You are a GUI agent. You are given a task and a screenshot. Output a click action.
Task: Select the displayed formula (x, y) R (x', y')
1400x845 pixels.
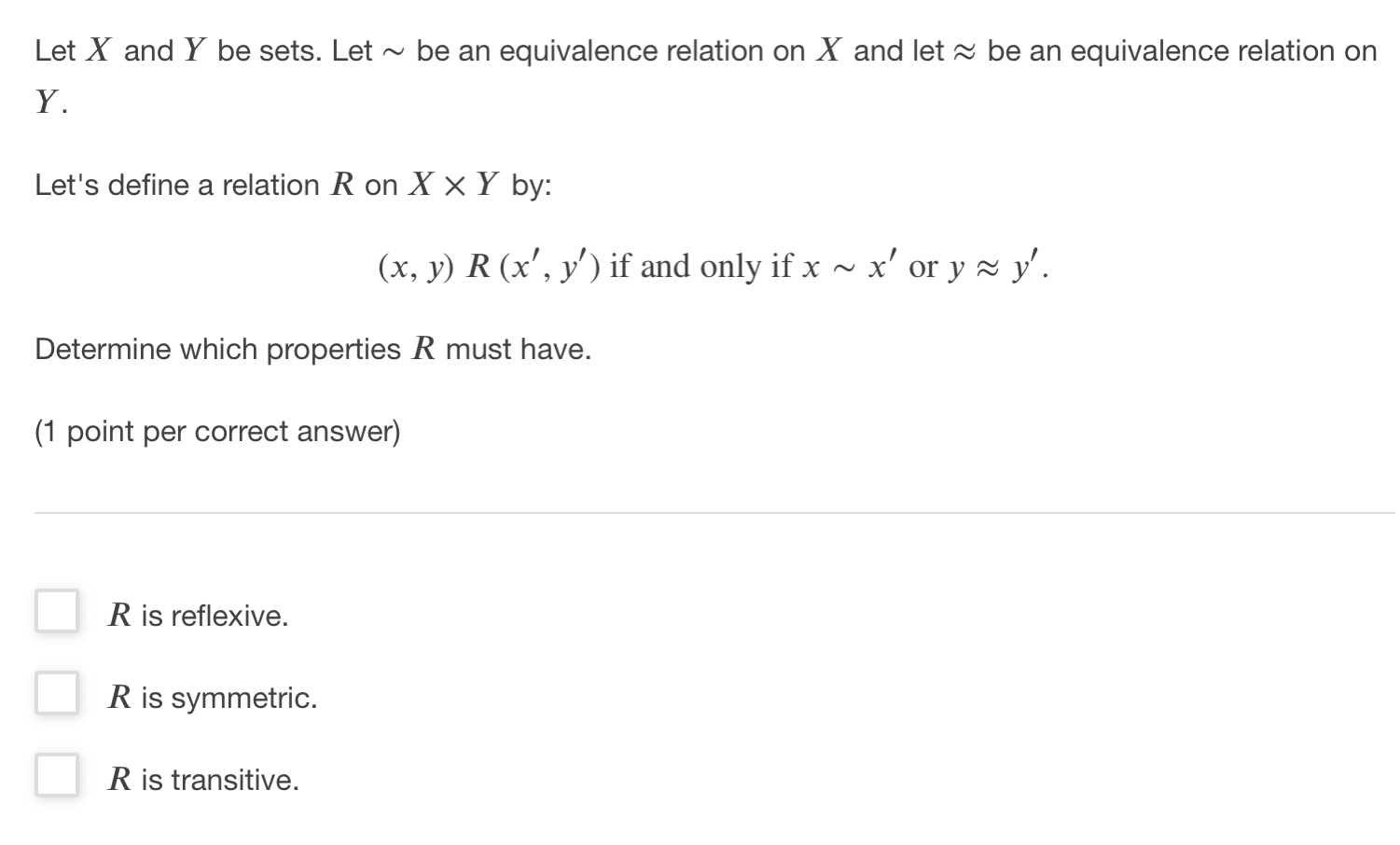[490, 268]
